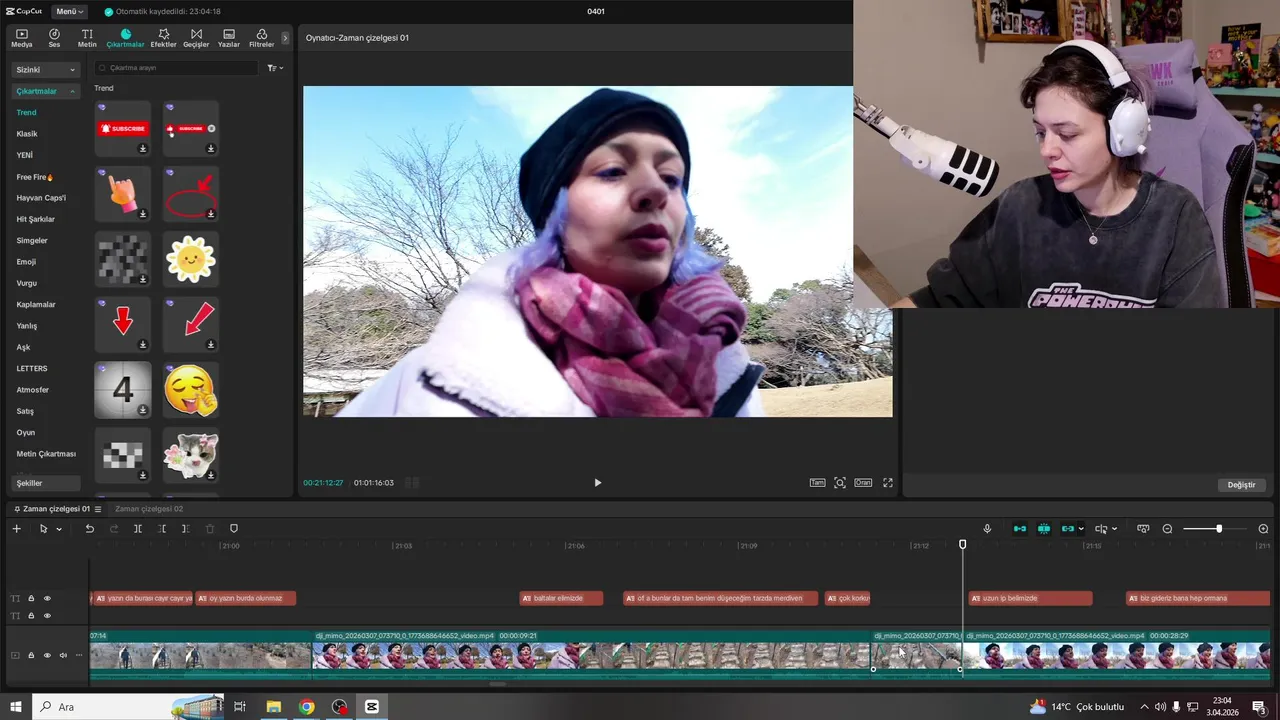The width and height of the screenshot is (1280, 720).
Task: Click the player focus zoom icon
Action: (x=840, y=483)
